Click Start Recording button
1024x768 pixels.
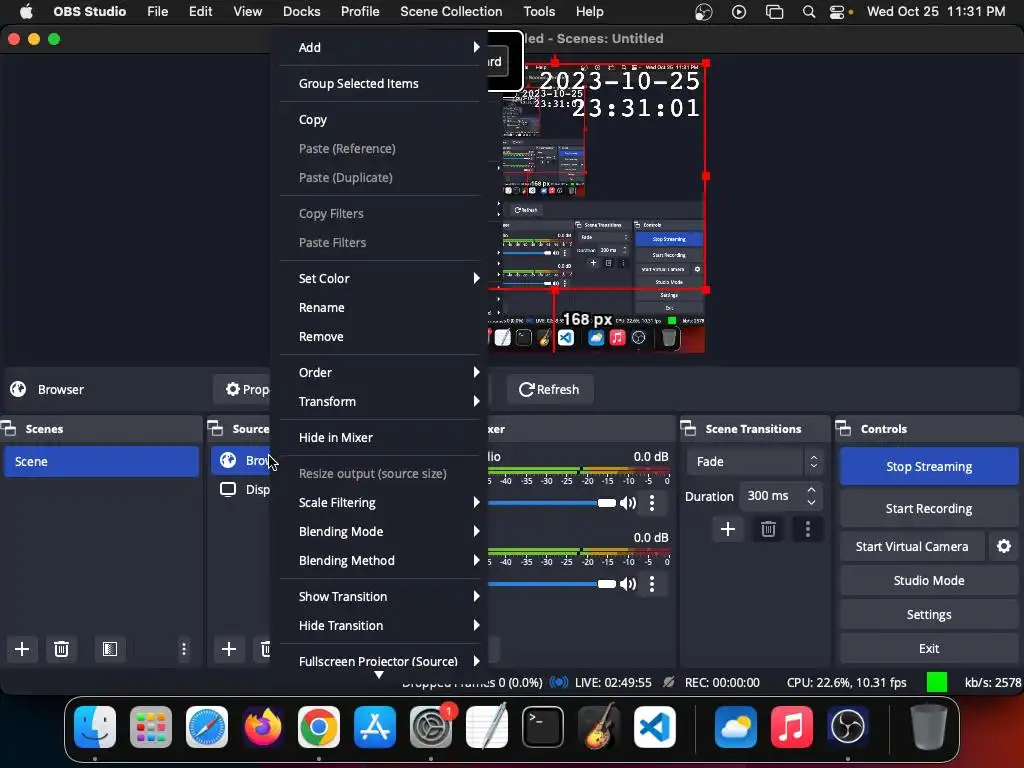click(929, 508)
